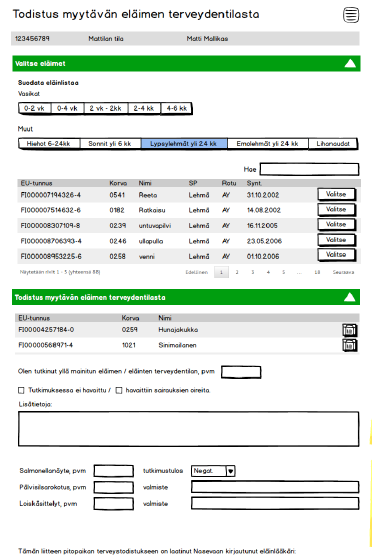Focus the Pälvisilsarokotus valmiste field
The image size is (372, 557).
[275, 487]
